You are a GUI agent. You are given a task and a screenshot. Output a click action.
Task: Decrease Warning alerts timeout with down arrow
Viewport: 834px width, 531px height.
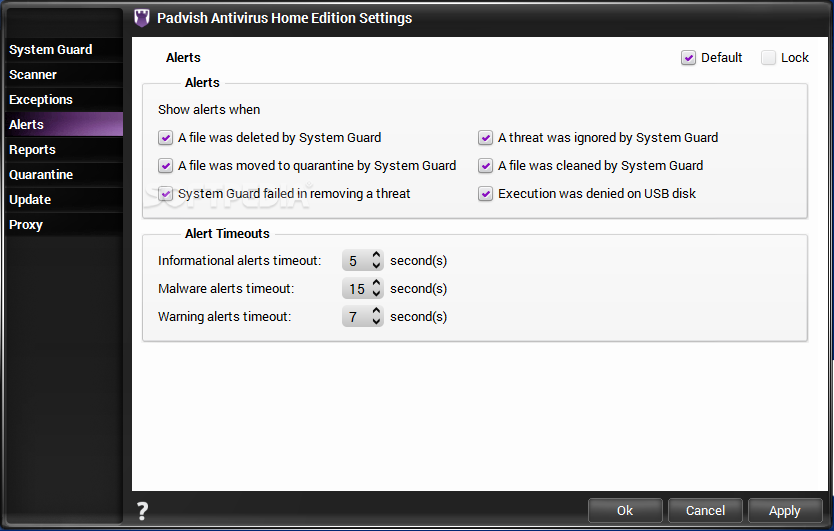pyautogui.click(x=376, y=321)
